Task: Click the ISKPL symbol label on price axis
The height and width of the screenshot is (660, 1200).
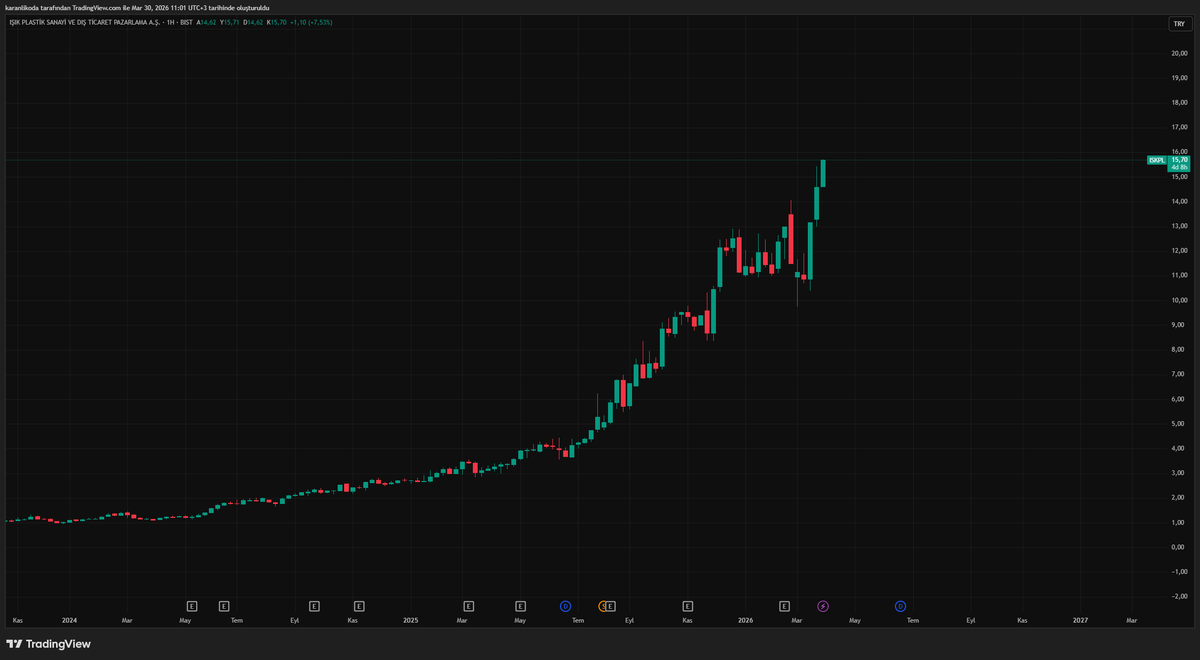Action: (x=1157, y=160)
